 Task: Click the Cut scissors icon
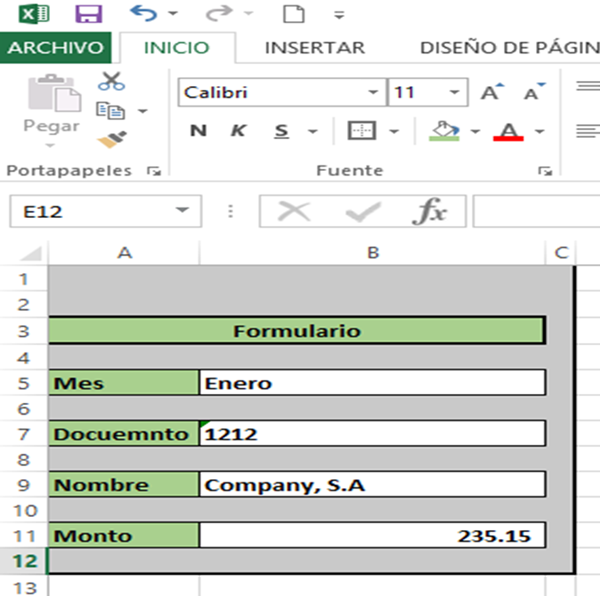pyautogui.click(x=111, y=81)
